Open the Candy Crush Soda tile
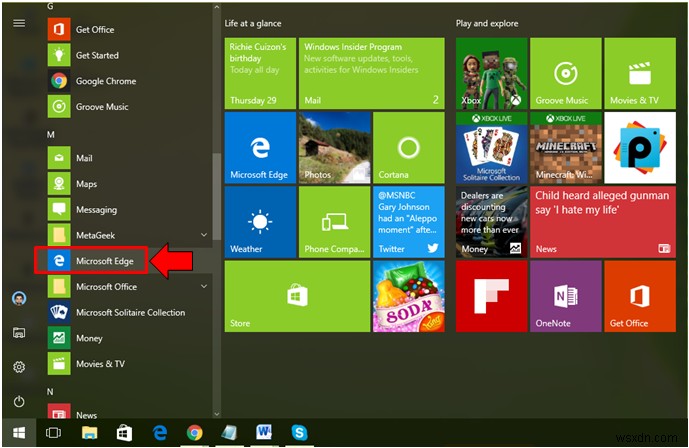689x448 pixels. click(x=408, y=297)
